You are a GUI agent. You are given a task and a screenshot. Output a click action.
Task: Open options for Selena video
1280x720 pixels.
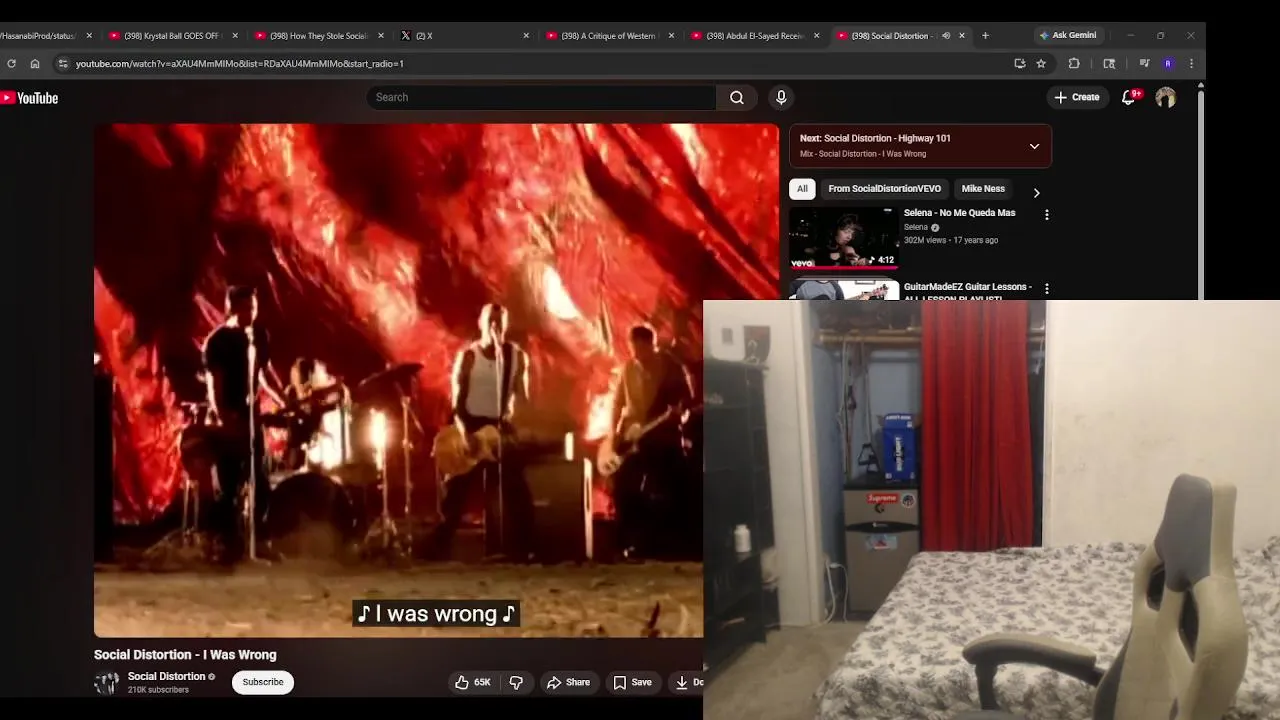(1047, 215)
